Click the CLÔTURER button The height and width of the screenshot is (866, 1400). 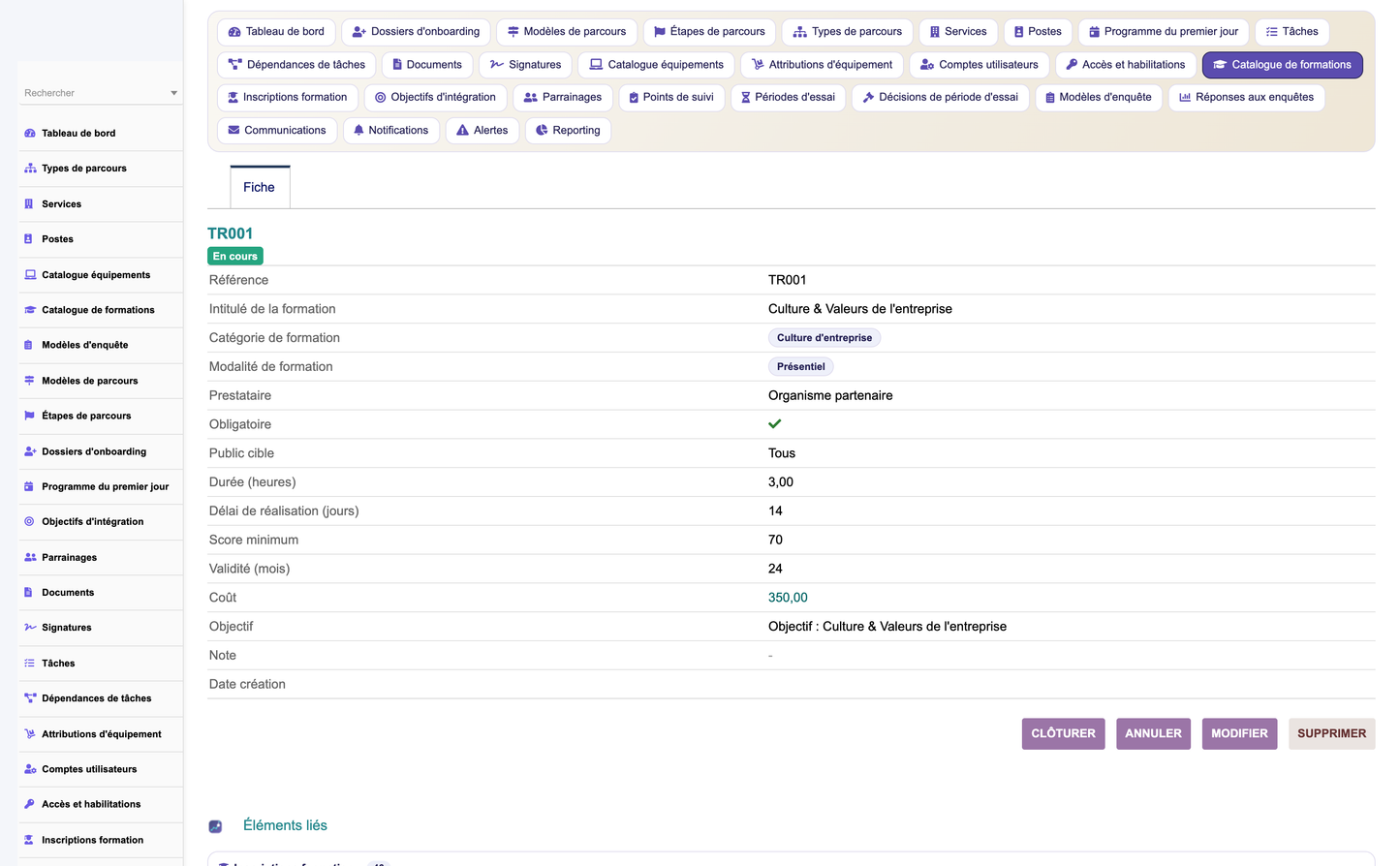(1063, 734)
